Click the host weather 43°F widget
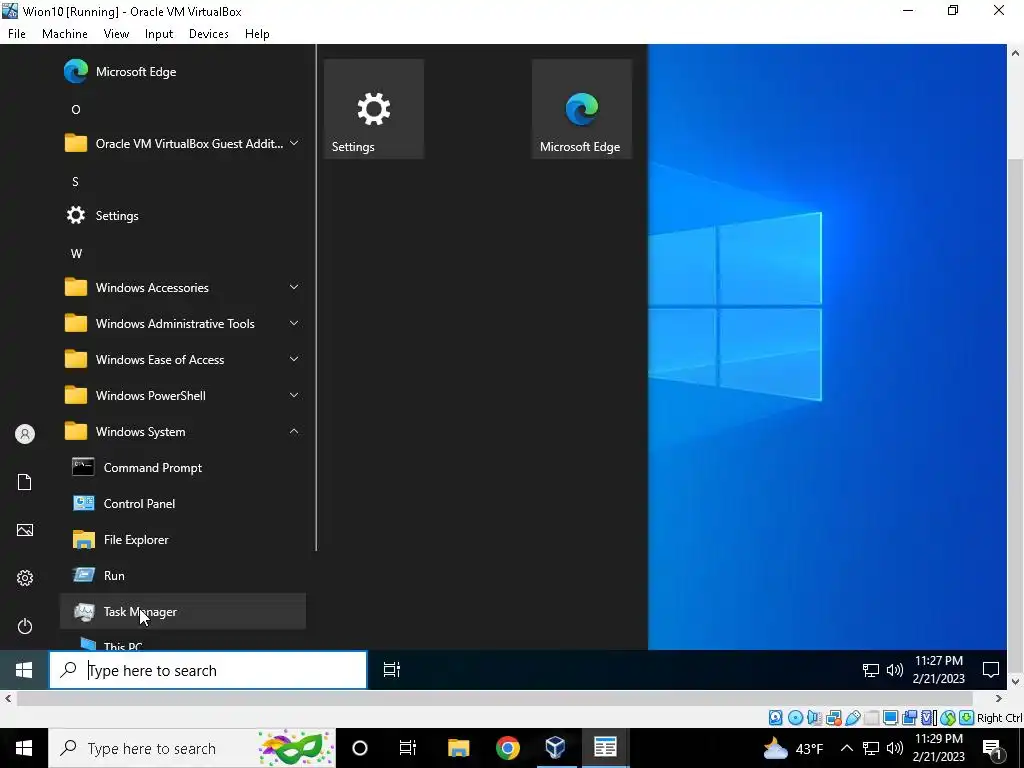This screenshot has height=768, width=1024. 793,748
